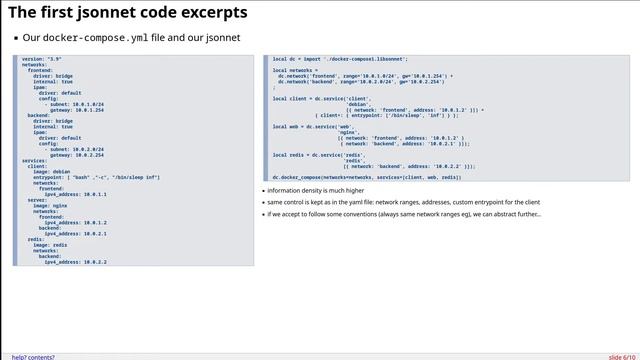Screen dimensions: 640x360
Task: Click the "image: nginx" yaml line
Action: coord(50,206)
